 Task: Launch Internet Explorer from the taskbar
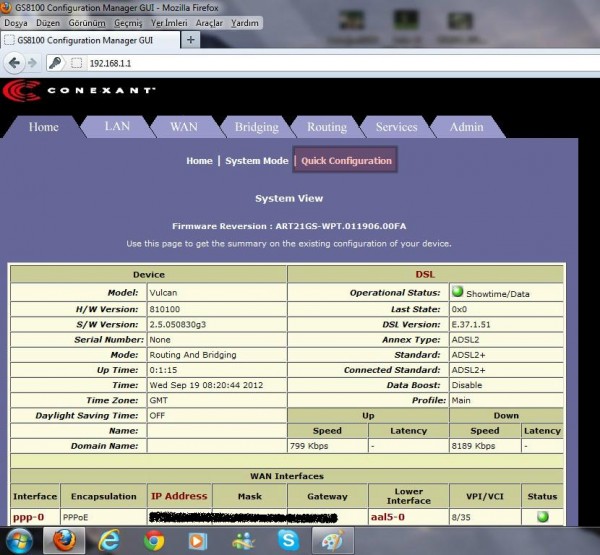pos(109,541)
